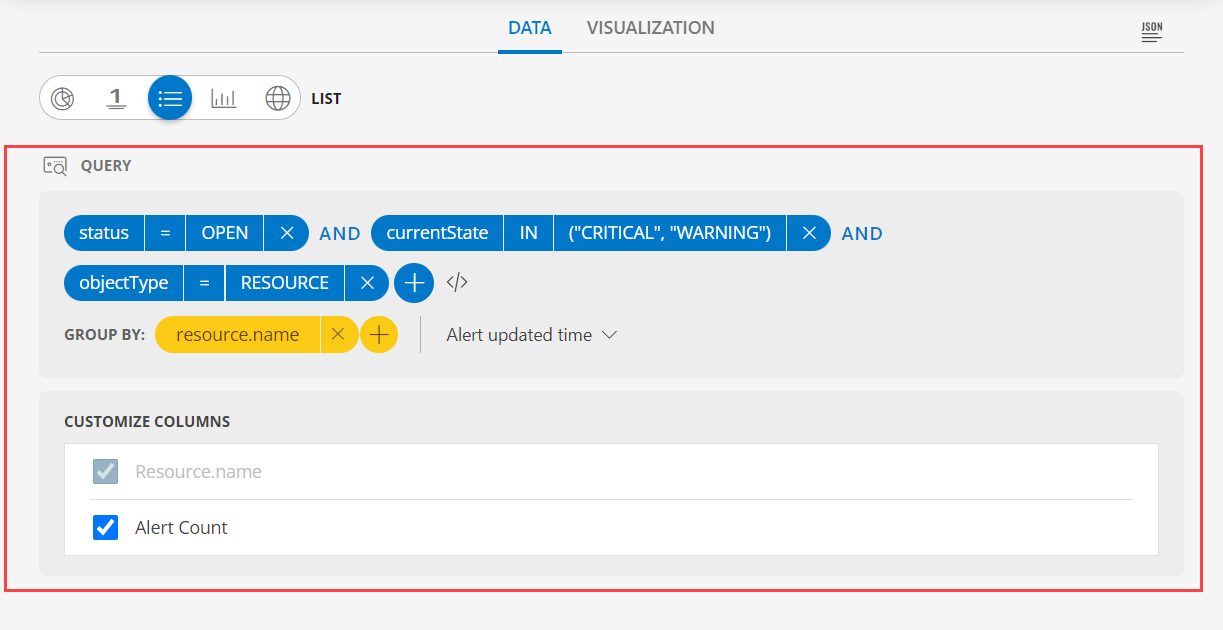Choose the single value visualization icon
Screen dimensions: 1223x630
tap(116, 98)
